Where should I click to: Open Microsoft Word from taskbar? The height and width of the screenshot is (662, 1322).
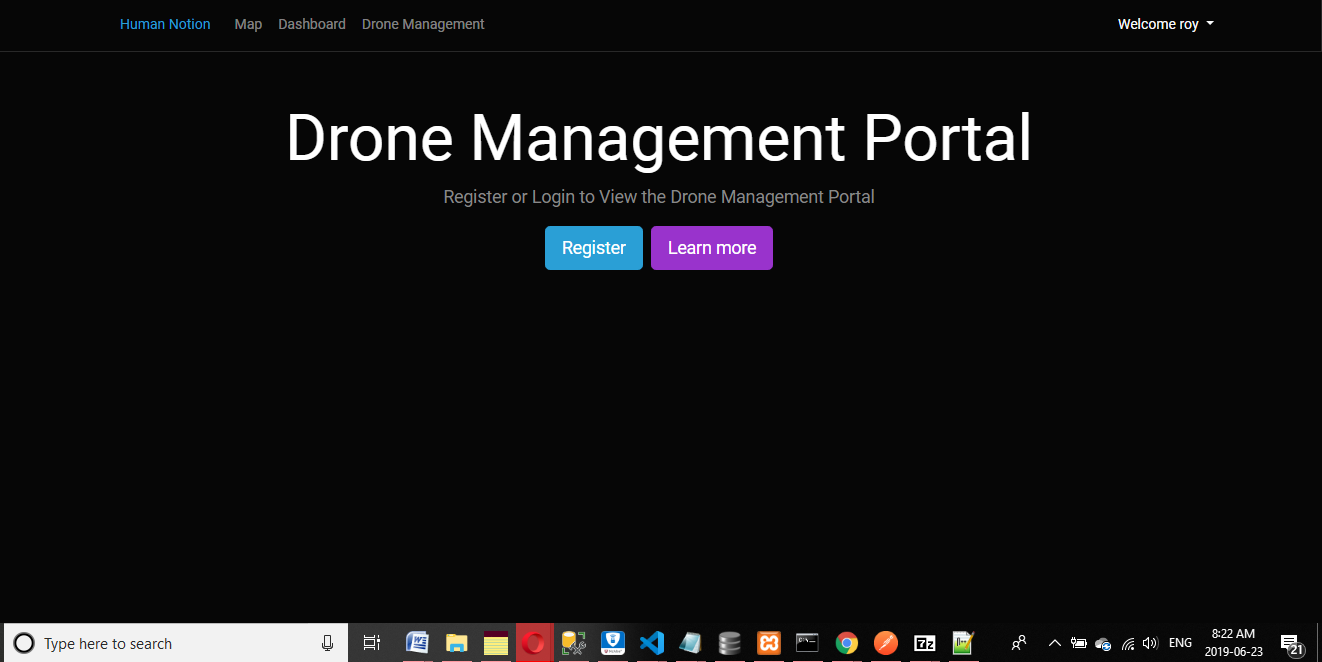pos(417,643)
